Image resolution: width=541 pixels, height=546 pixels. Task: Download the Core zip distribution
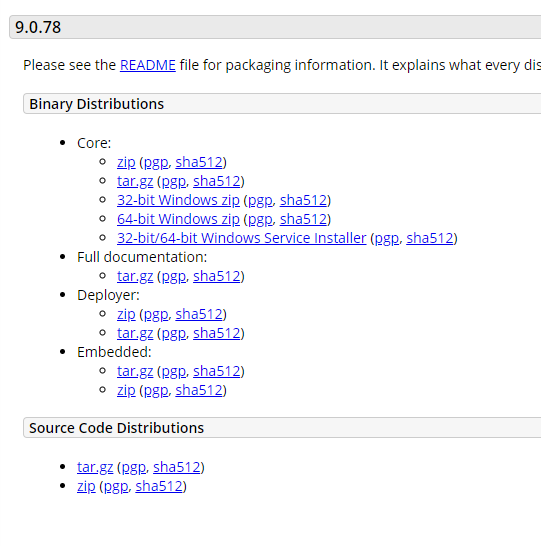(126, 163)
